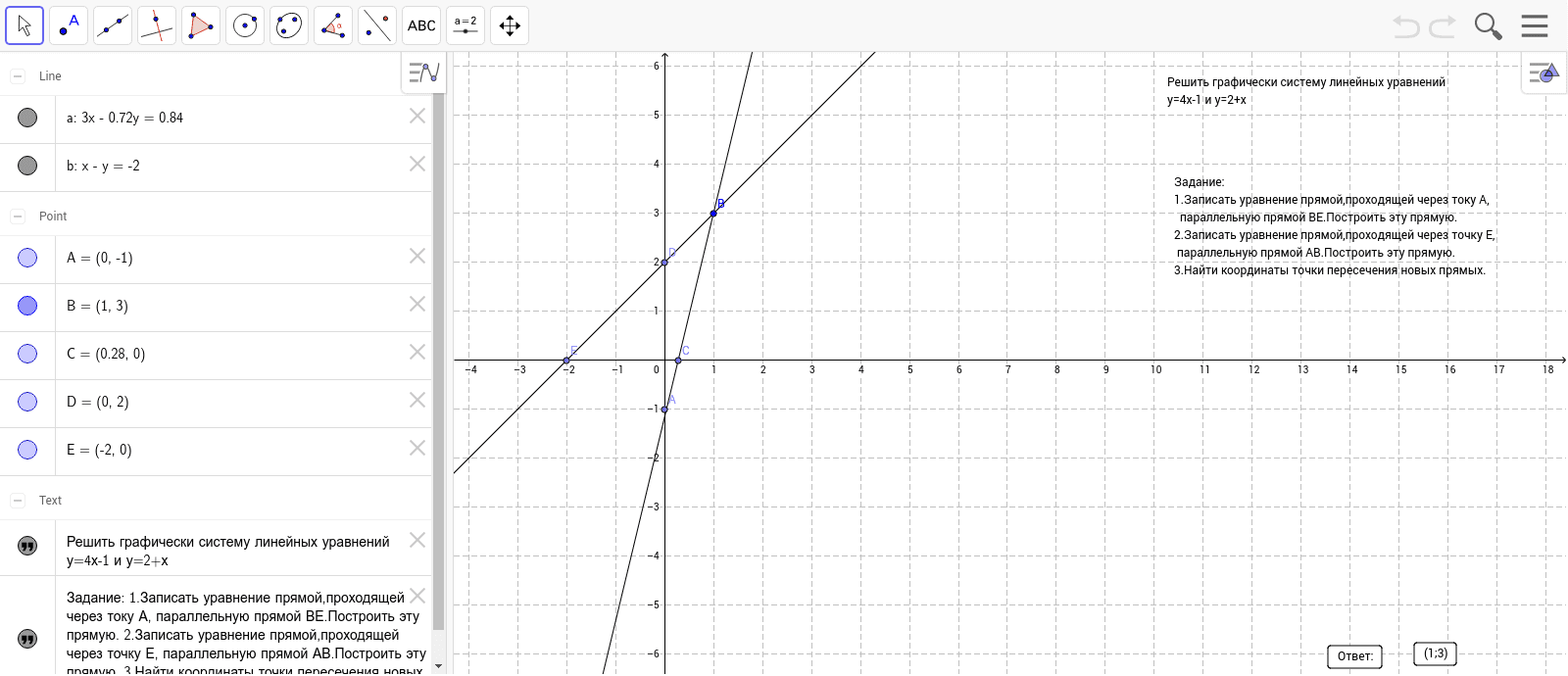Toggle visibility of point D
This screenshot has height=676, width=1568.
pyautogui.click(x=27, y=402)
